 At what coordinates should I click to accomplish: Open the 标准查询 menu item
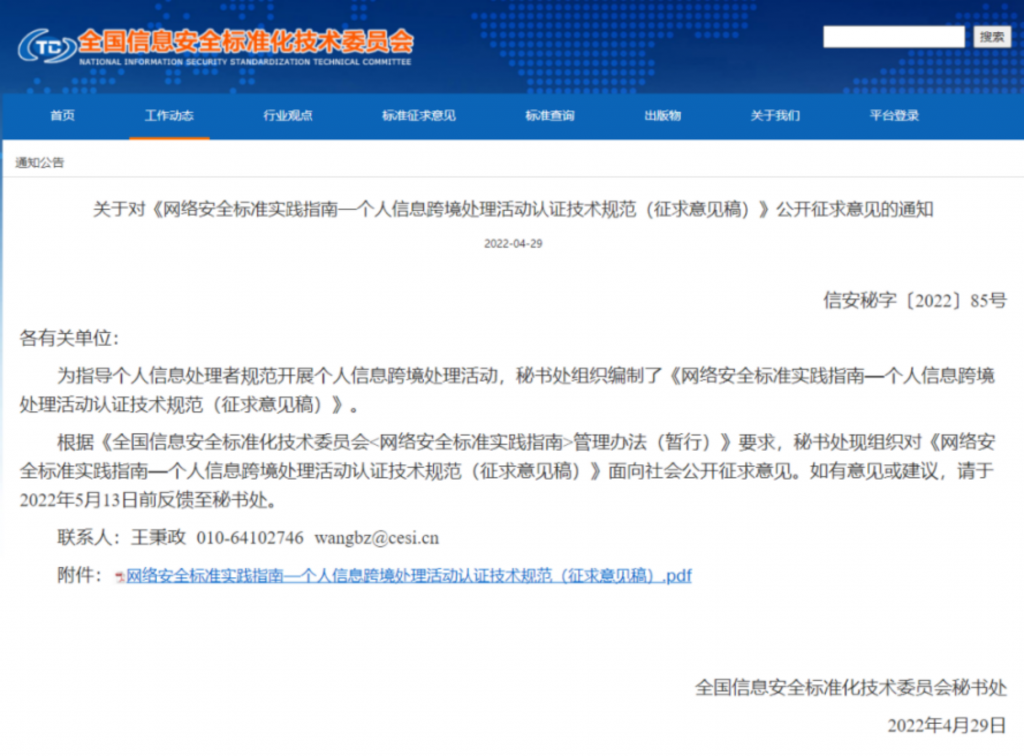(550, 116)
